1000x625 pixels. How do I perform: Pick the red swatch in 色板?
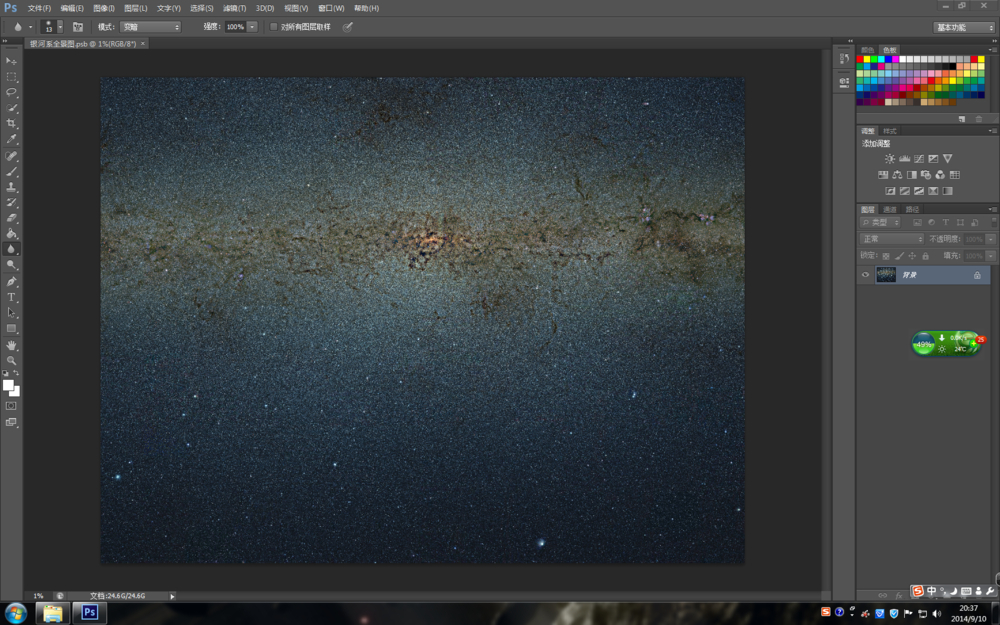point(860,59)
